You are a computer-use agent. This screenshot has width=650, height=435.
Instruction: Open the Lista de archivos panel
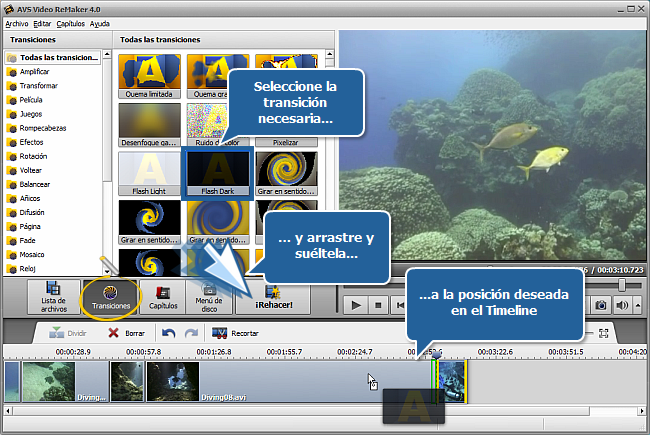(53, 297)
